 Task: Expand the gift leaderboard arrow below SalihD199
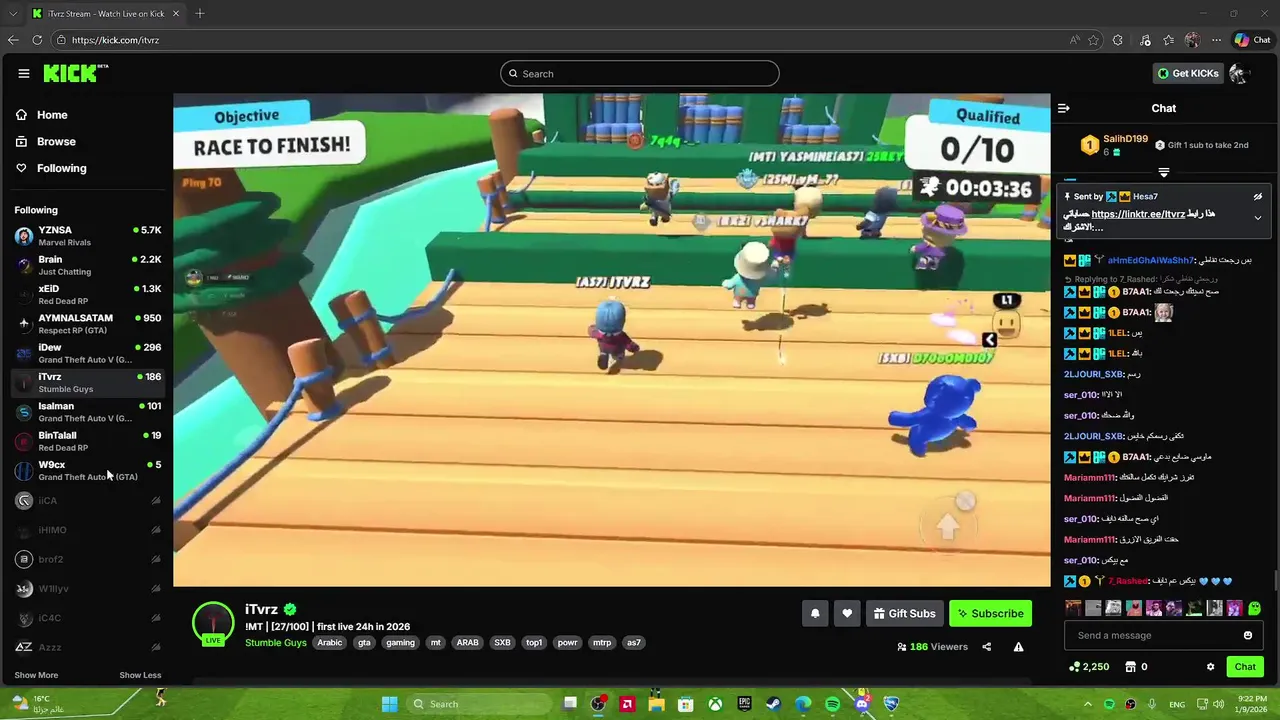coord(1163,172)
